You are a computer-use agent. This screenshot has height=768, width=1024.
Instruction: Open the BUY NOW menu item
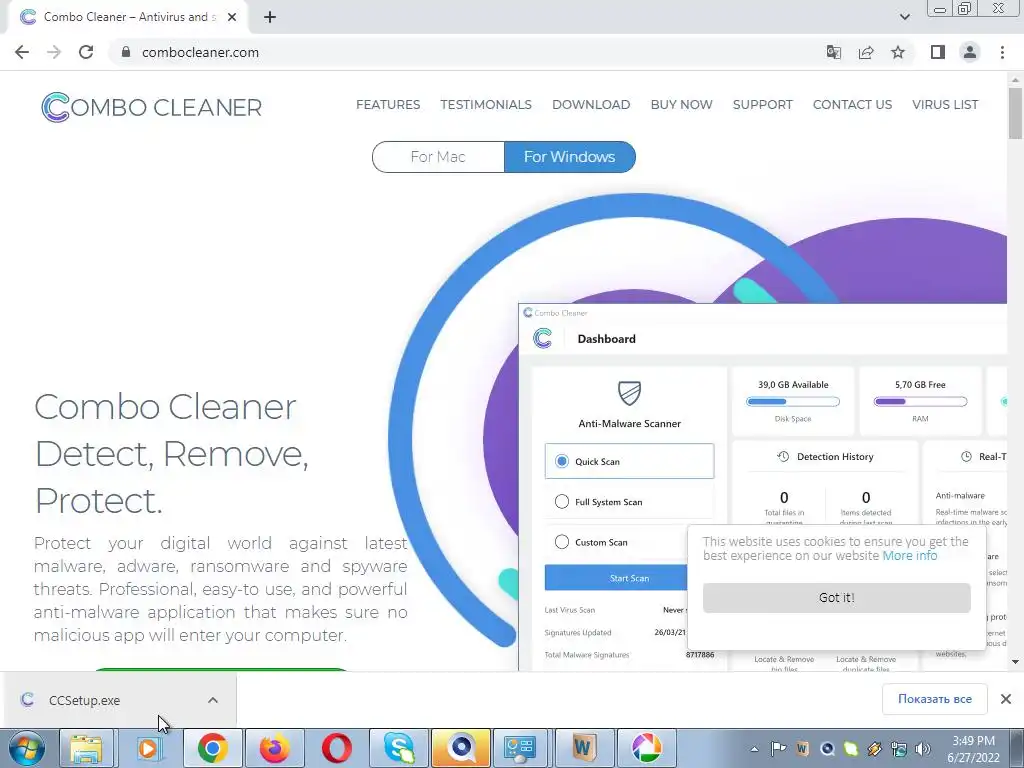coord(681,104)
